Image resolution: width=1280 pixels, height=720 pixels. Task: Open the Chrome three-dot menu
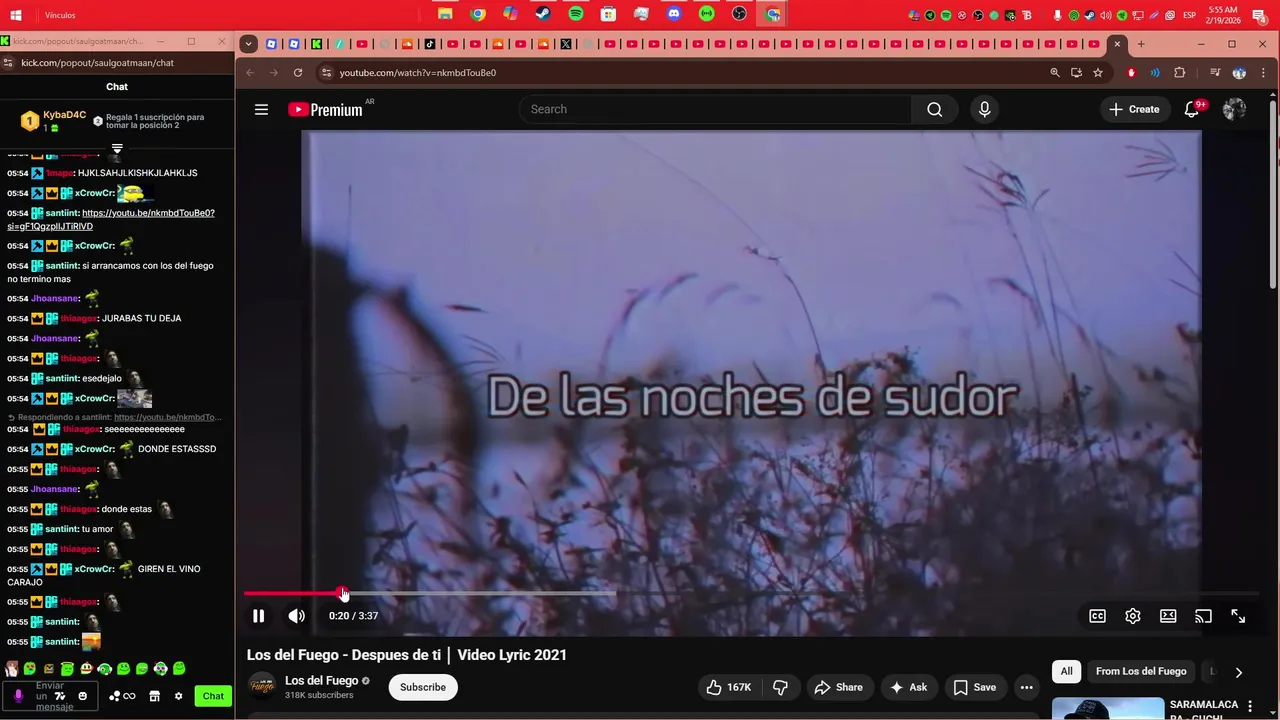click(1264, 73)
